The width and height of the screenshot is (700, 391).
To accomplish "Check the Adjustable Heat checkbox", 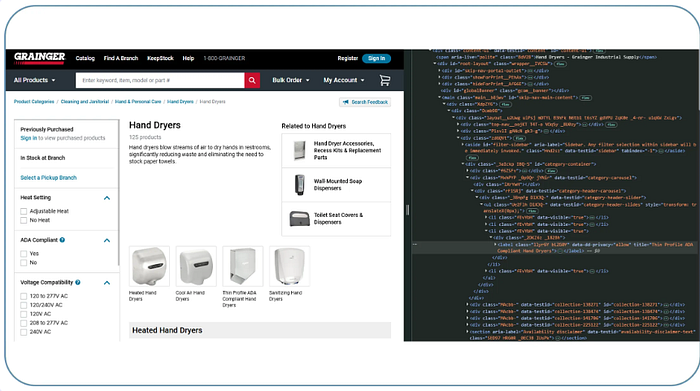I will pos(24,212).
